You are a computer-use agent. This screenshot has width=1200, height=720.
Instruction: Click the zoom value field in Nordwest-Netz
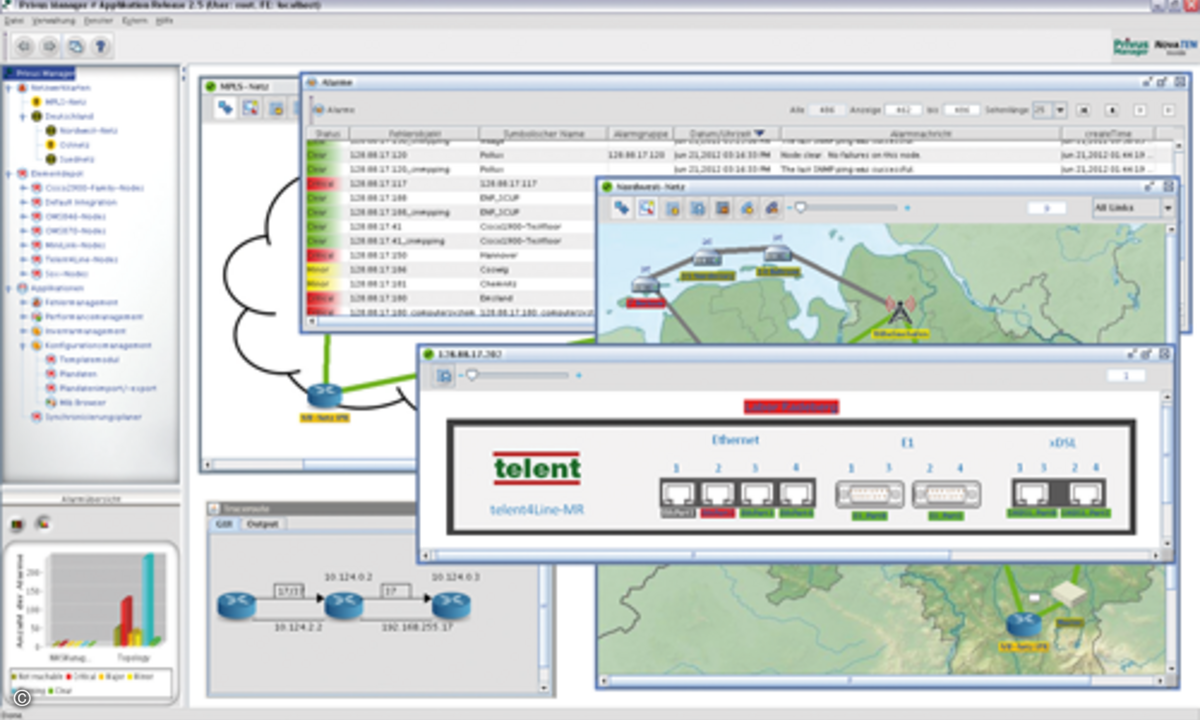(1046, 208)
